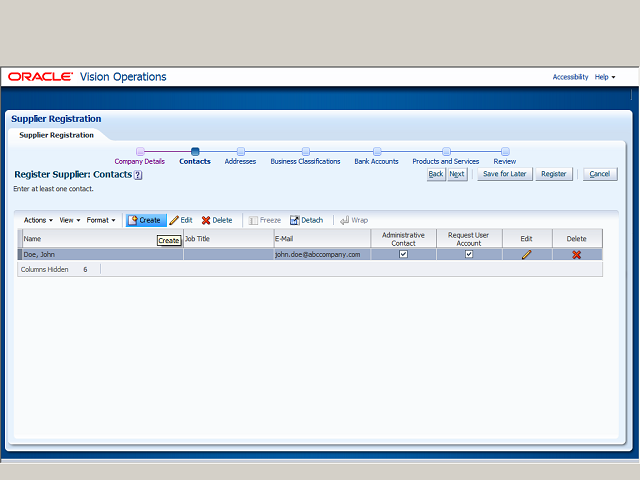Click the Company Details train stop
The image size is (640, 480).
click(x=140, y=156)
